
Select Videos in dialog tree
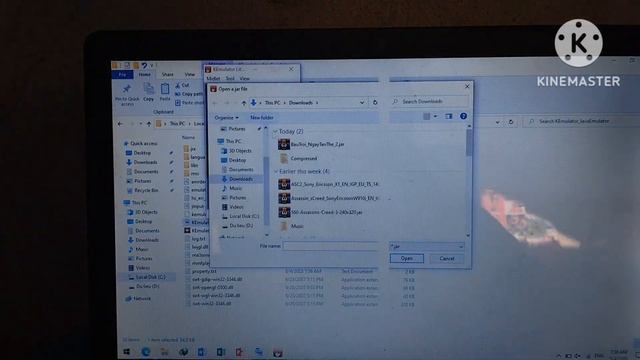coord(233,207)
